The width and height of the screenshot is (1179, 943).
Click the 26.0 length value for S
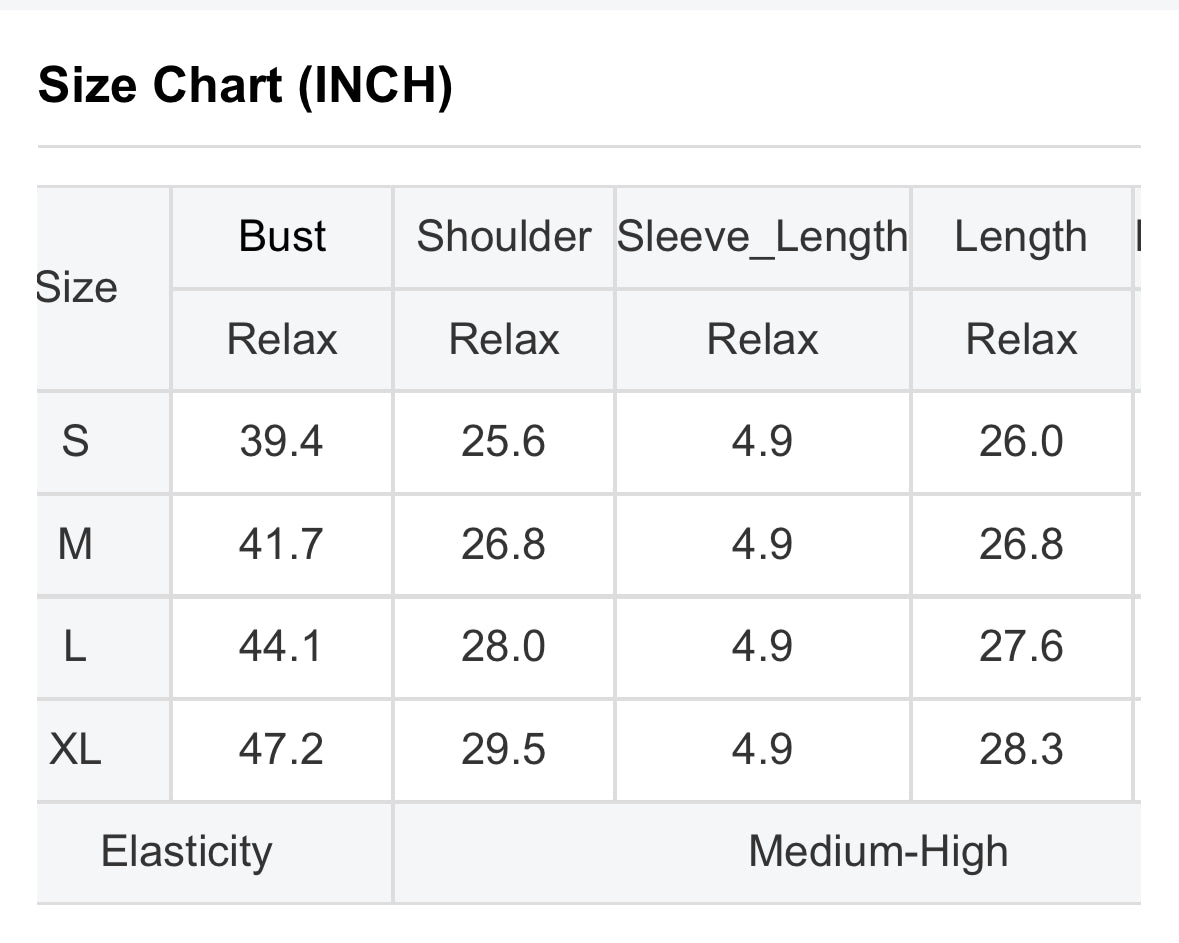pos(1020,441)
